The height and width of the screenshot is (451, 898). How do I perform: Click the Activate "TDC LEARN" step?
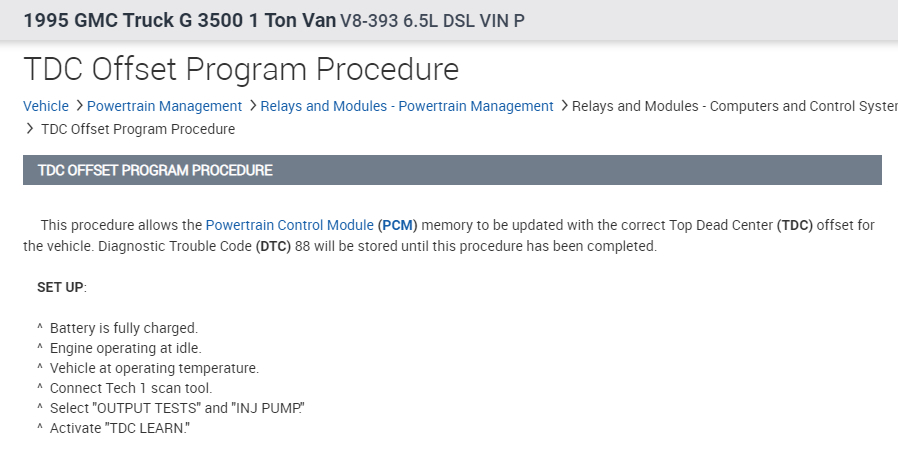[x=119, y=429]
